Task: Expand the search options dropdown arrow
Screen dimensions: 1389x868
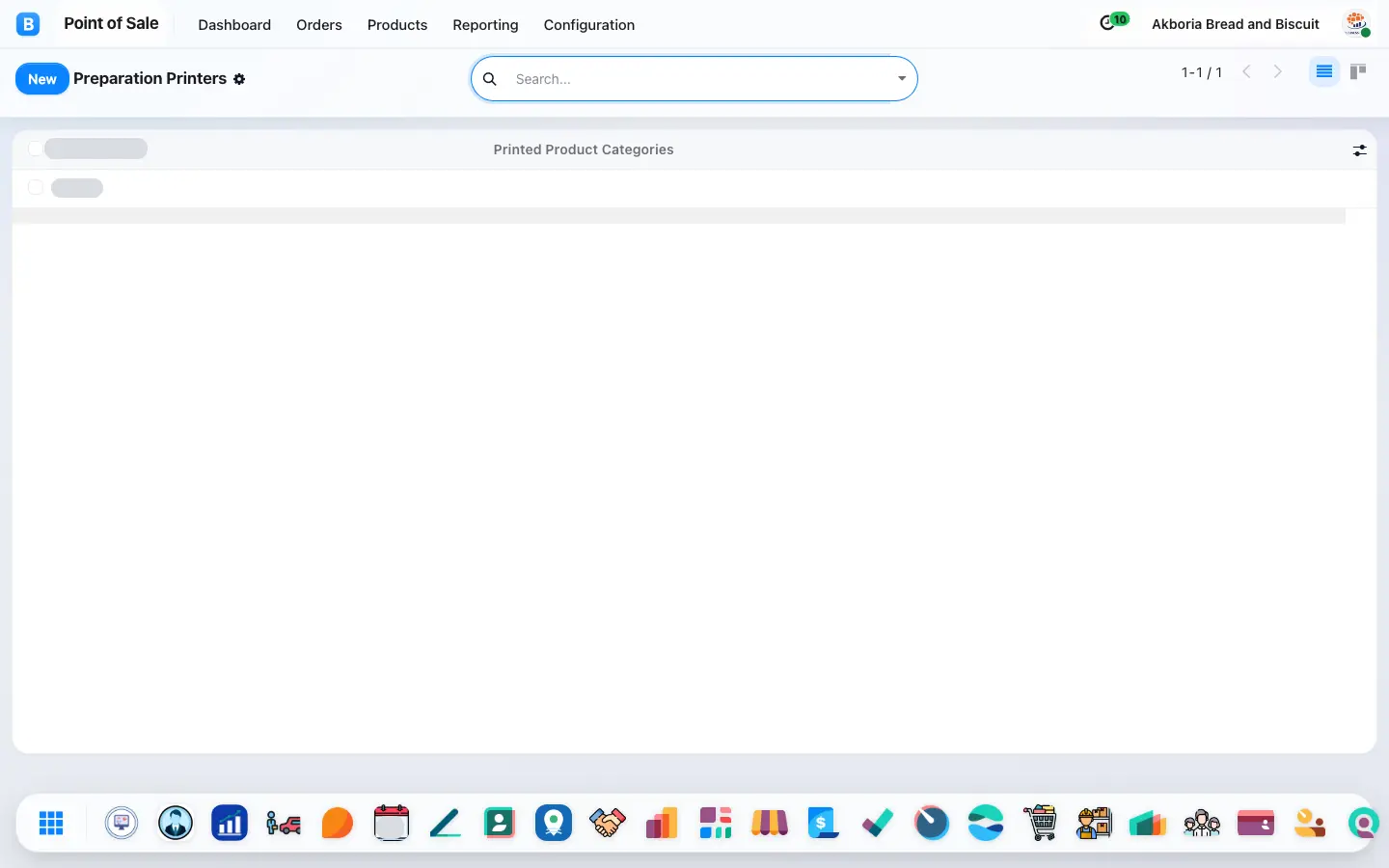Action: click(x=902, y=79)
